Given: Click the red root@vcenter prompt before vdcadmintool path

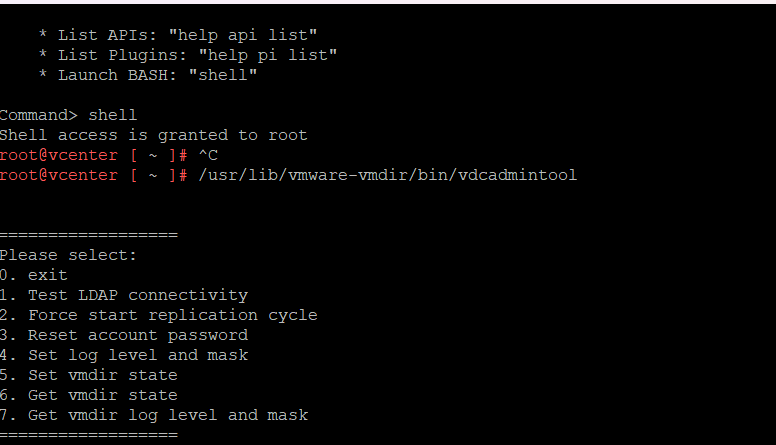Looking at the screenshot, I should [x=60, y=175].
